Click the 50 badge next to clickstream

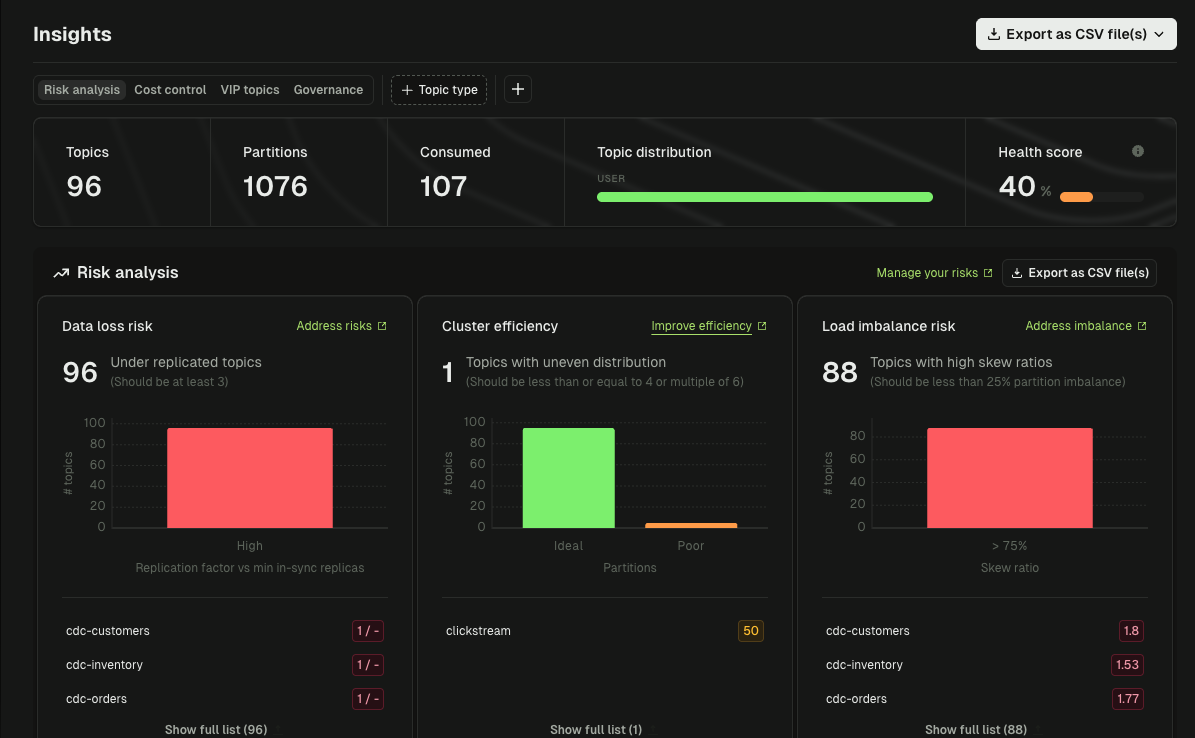(x=751, y=630)
